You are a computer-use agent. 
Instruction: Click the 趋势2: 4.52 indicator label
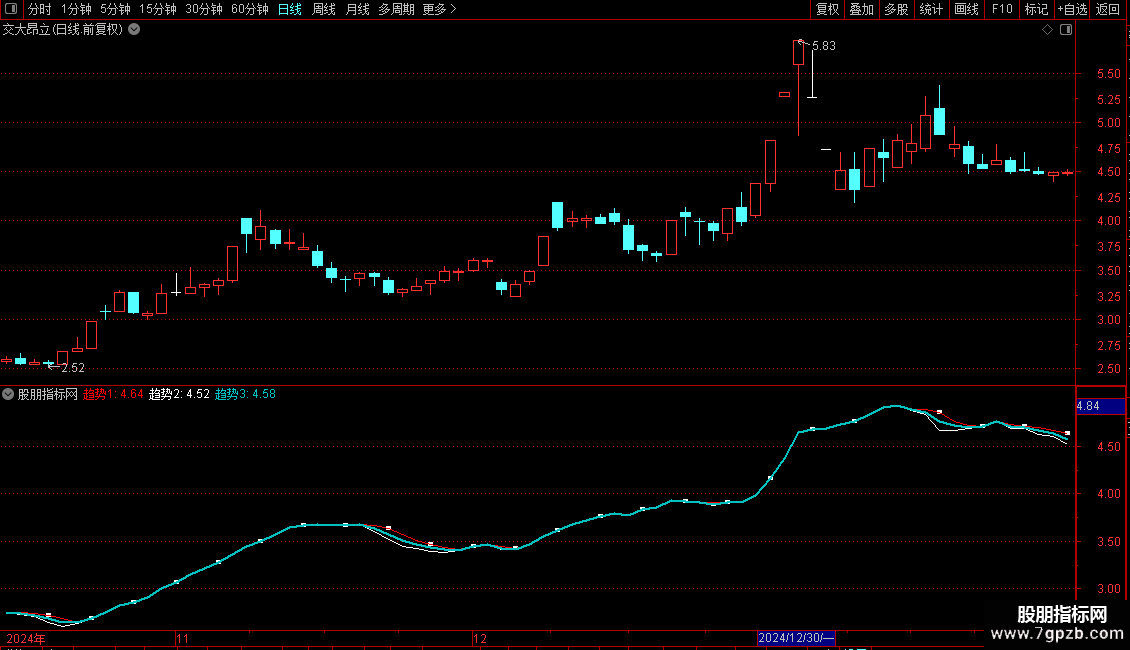click(179, 394)
